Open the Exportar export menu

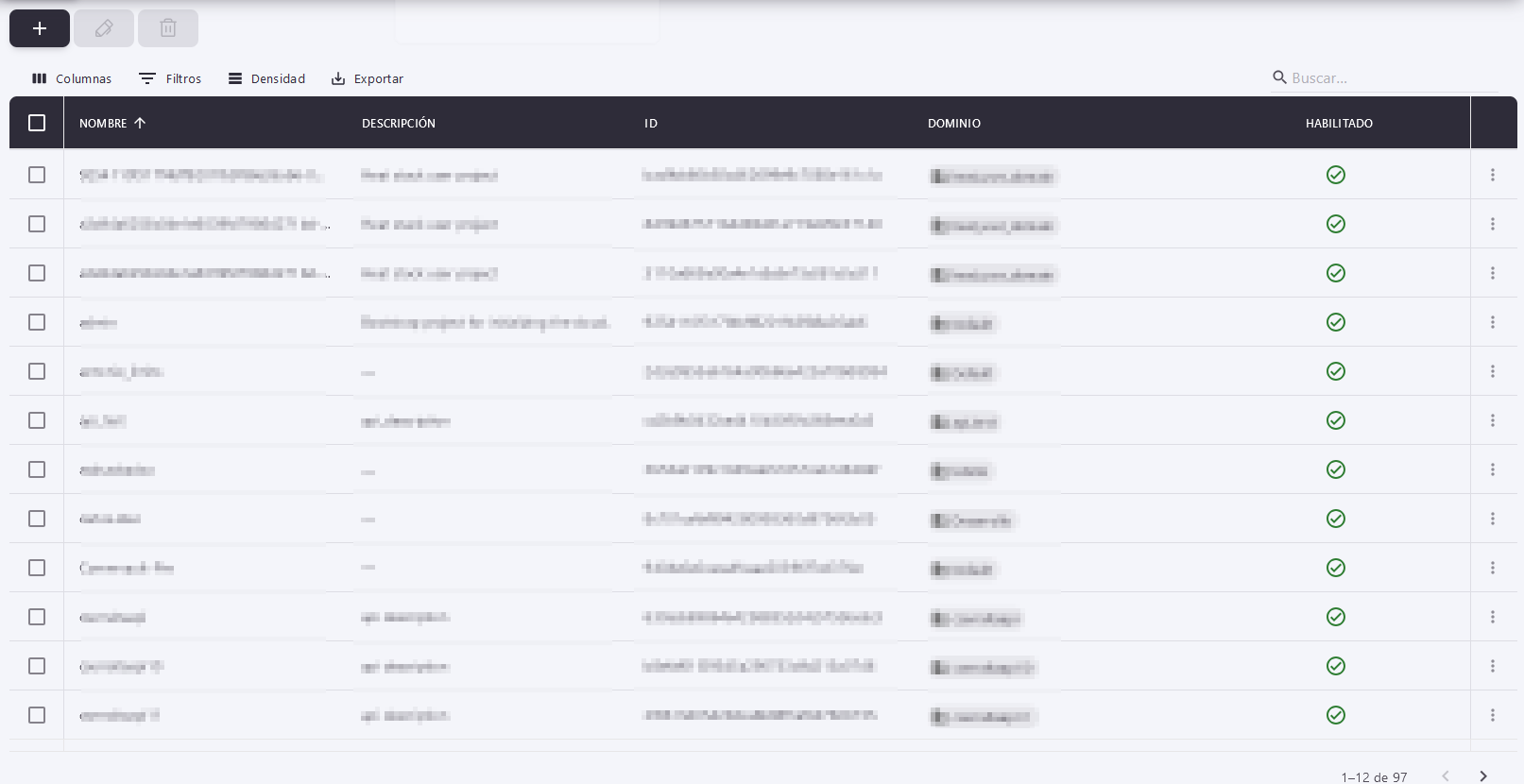click(x=368, y=78)
